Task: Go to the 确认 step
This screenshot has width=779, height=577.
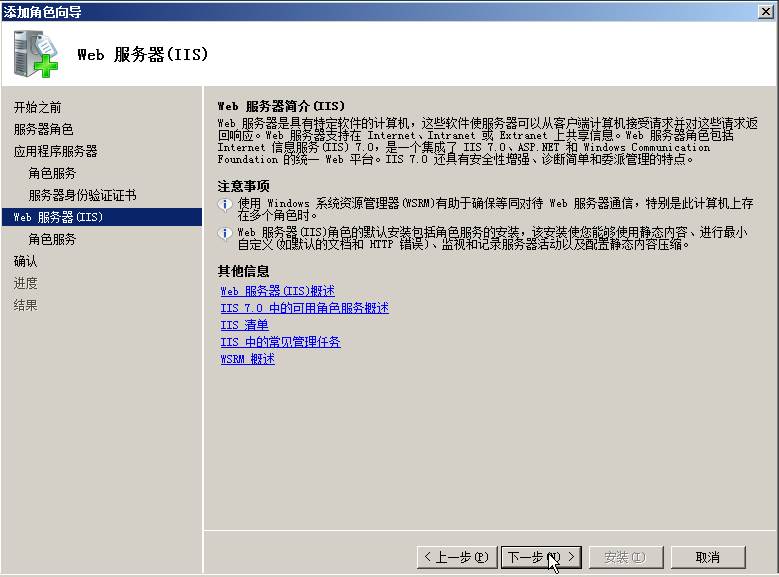Action: [25, 261]
